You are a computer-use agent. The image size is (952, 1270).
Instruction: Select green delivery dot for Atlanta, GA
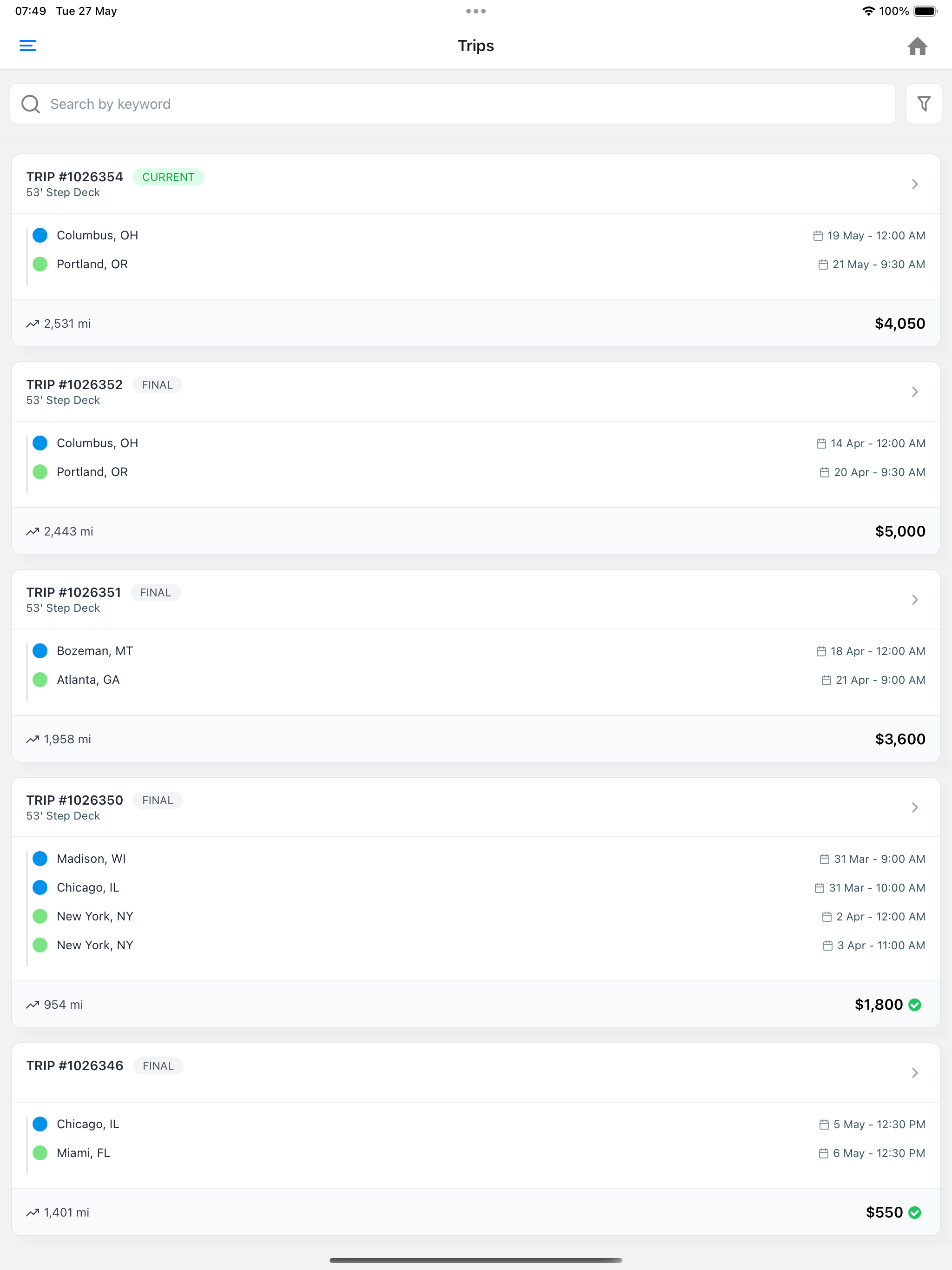pos(40,679)
